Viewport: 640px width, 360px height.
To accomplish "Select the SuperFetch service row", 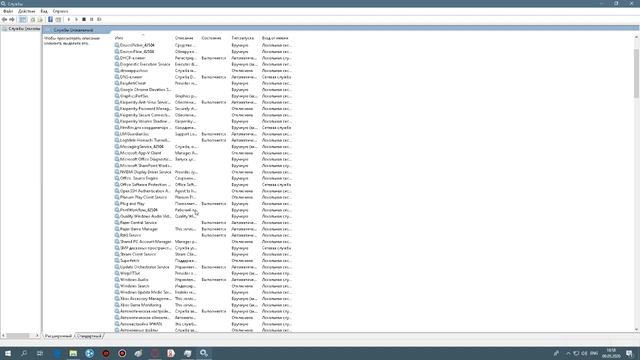I will point(203,260).
